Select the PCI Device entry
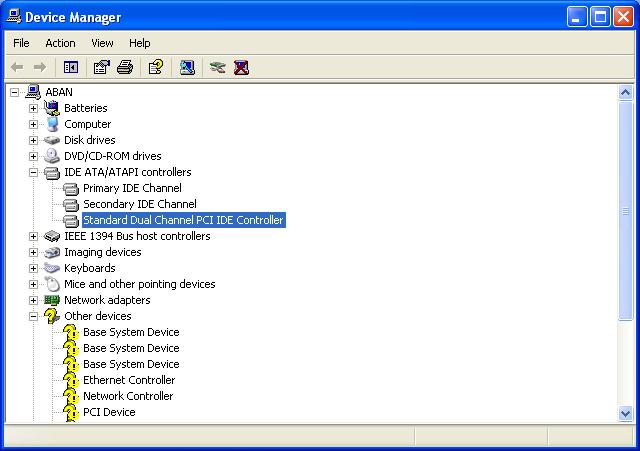Screen dimensions: 640x451 tap(108, 412)
